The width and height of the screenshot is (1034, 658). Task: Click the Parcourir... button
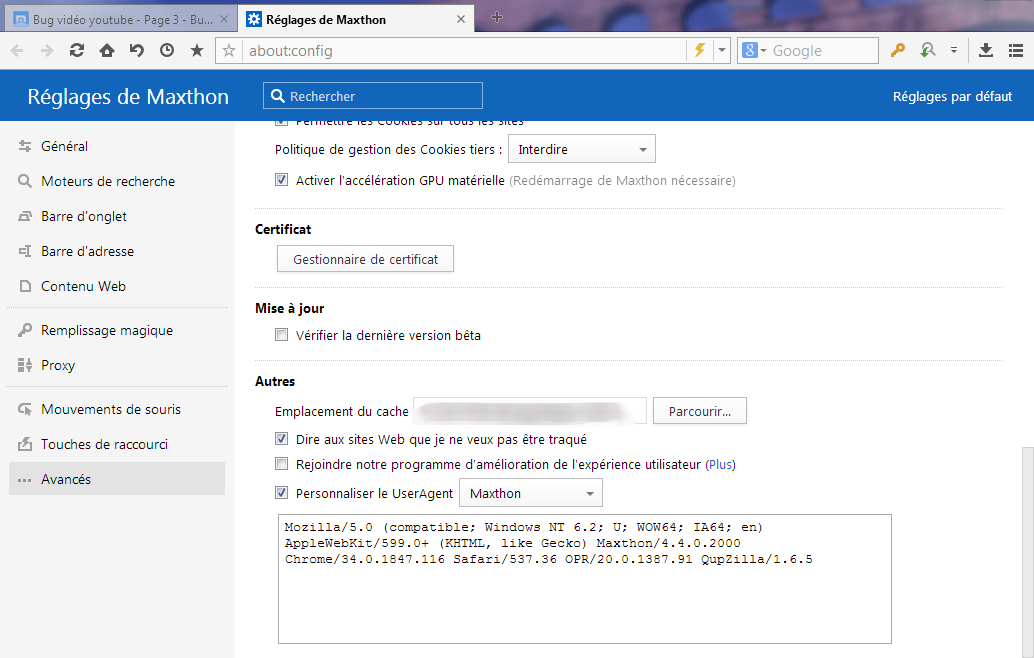tap(700, 411)
